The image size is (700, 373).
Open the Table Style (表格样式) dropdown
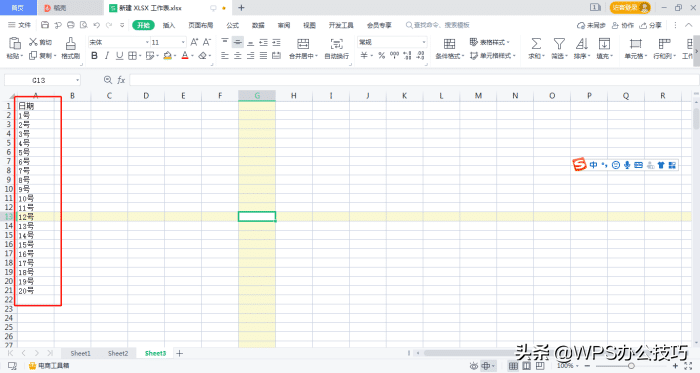coord(490,42)
